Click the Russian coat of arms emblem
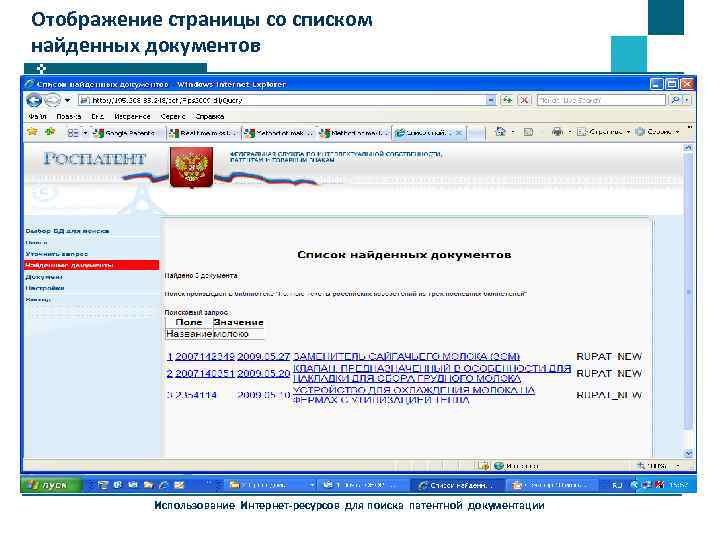The image size is (720, 540). (191, 167)
